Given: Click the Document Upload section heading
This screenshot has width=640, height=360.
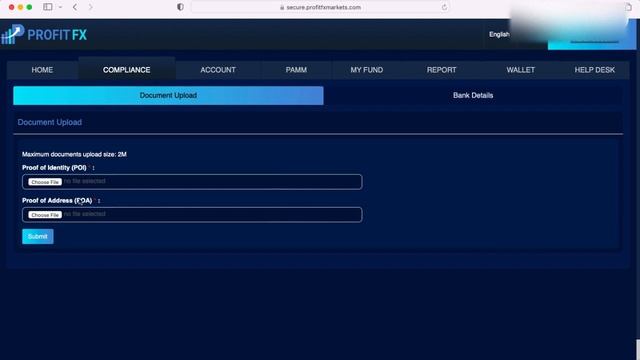Looking at the screenshot, I should [50, 122].
